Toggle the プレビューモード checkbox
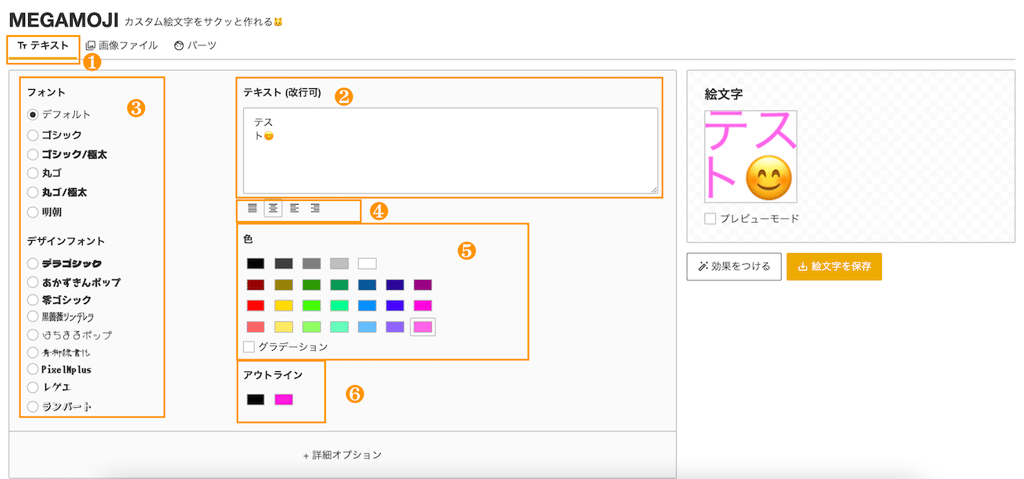The height and width of the screenshot is (479, 1024). click(710, 219)
